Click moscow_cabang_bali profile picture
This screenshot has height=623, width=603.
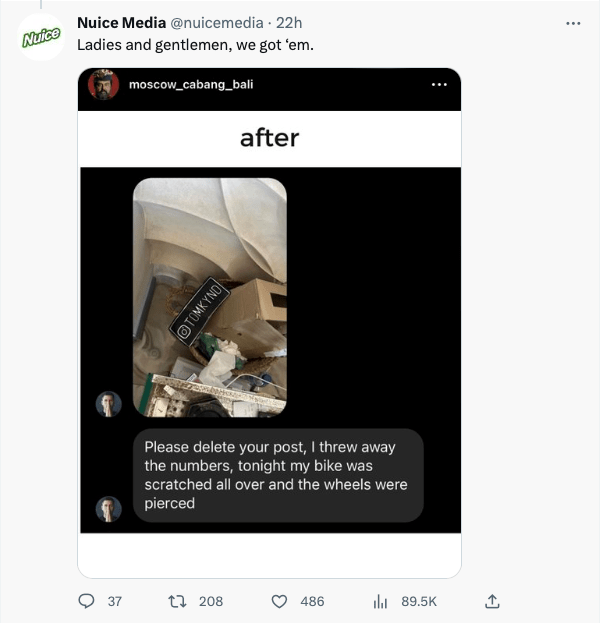click(x=103, y=85)
